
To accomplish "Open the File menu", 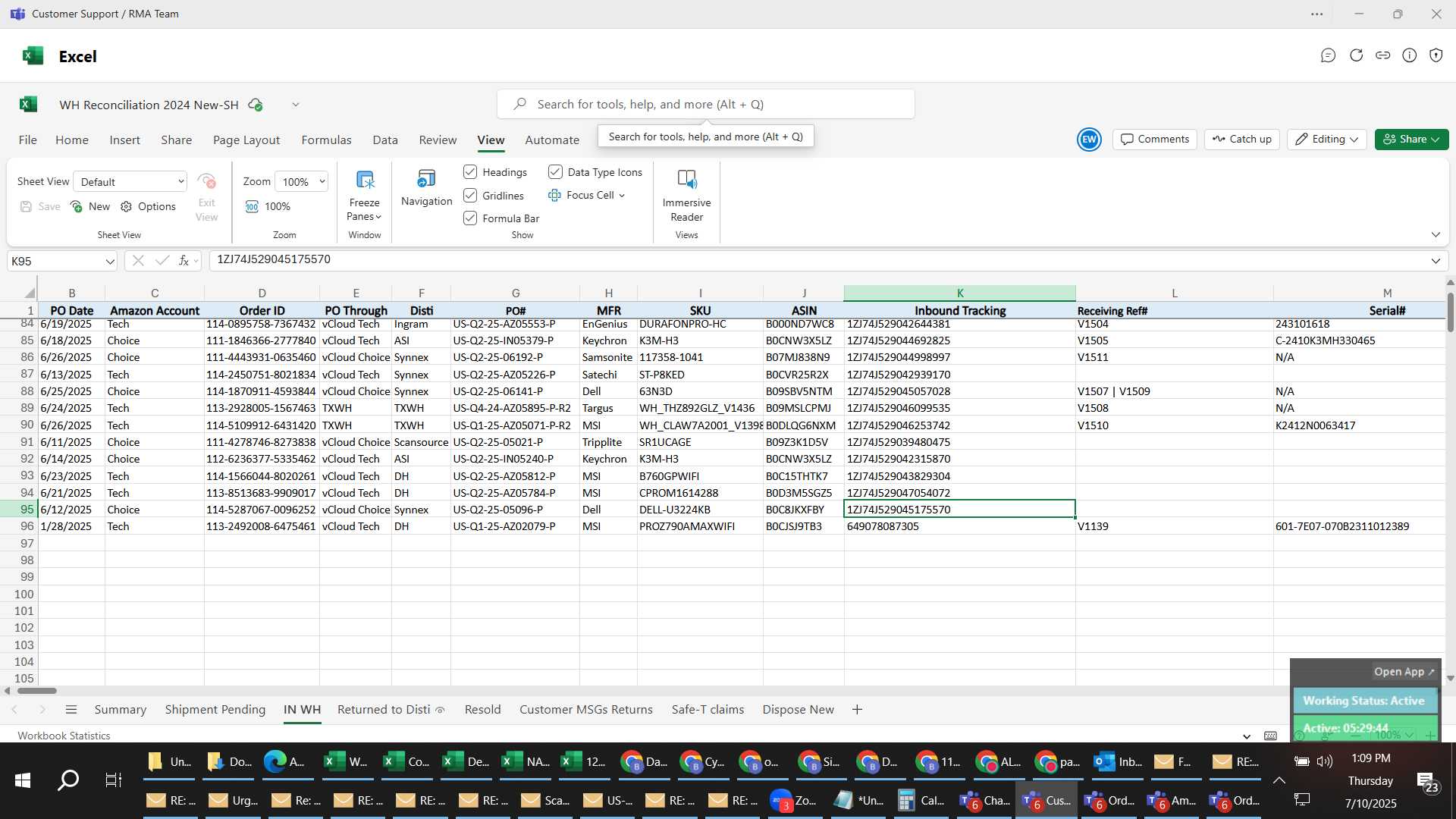I will [27, 140].
